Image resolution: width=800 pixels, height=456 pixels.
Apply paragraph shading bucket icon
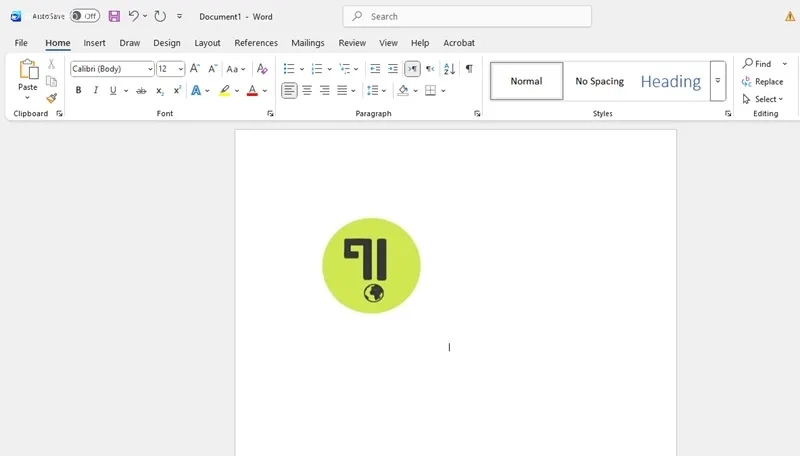(x=403, y=91)
